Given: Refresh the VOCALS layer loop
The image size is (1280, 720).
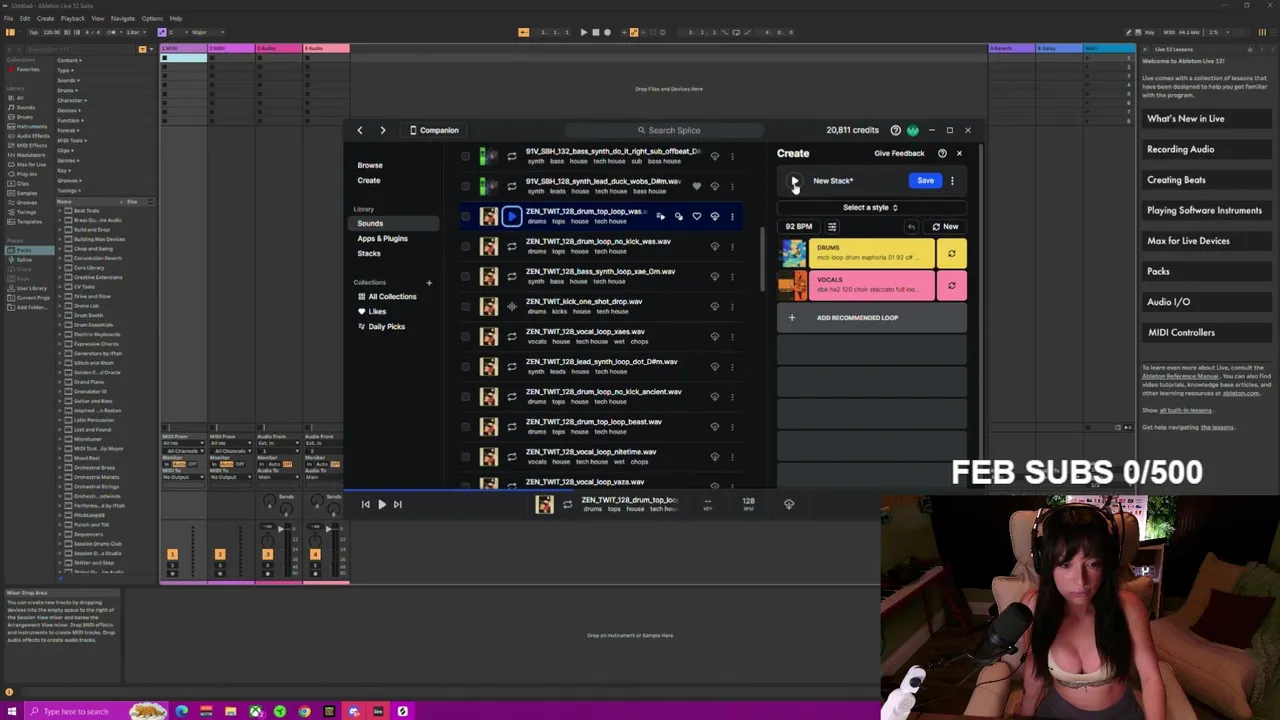Looking at the screenshot, I should coord(951,286).
